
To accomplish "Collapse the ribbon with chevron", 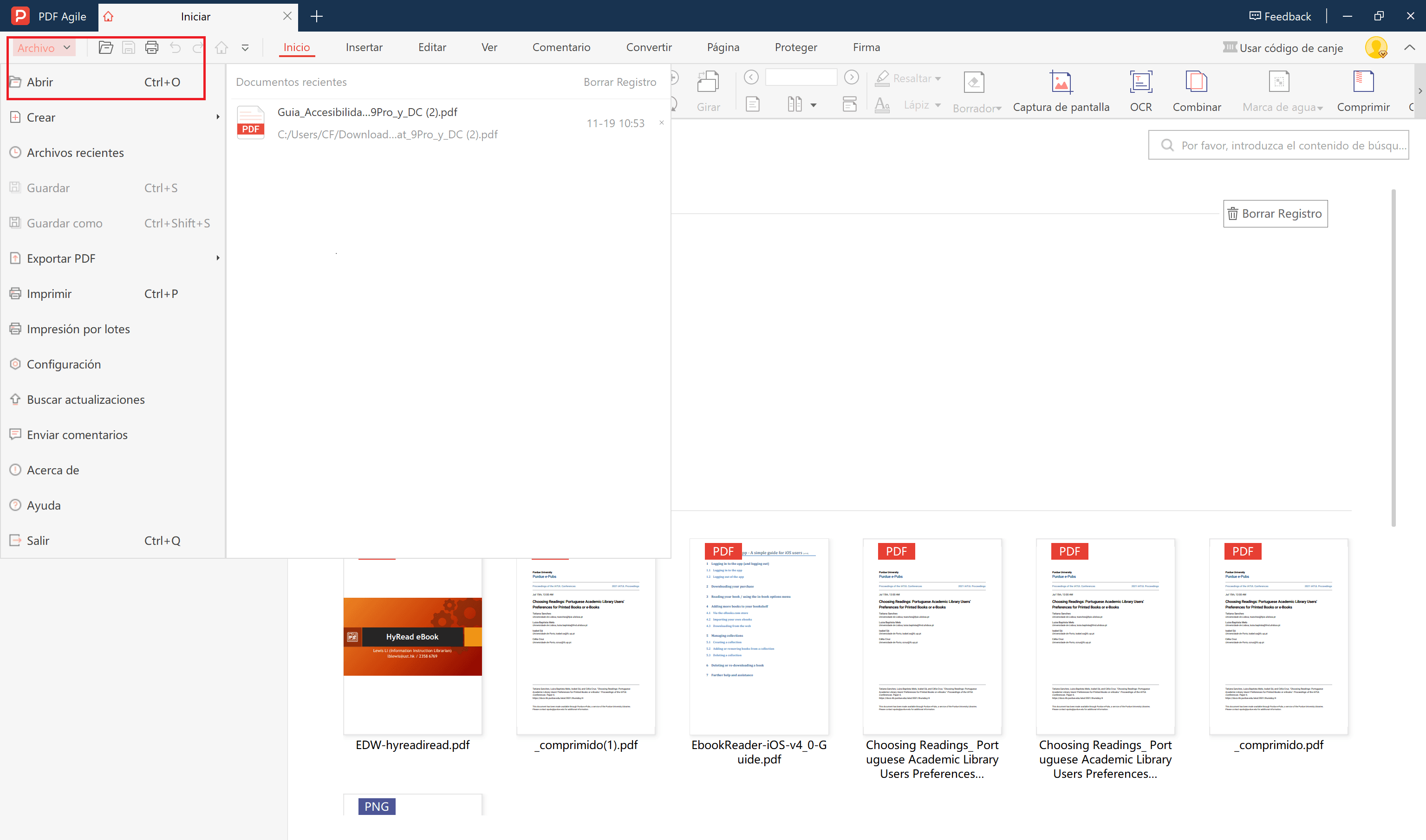I will click(1409, 47).
